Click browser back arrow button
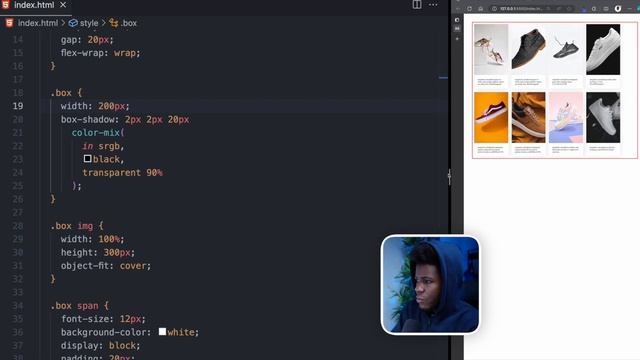The image size is (640, 360). coord(458,9)
